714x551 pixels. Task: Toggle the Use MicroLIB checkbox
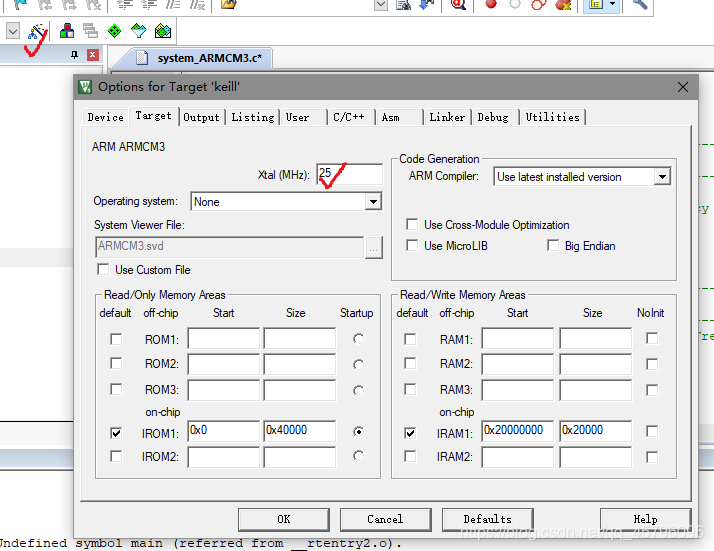point(412,245)
